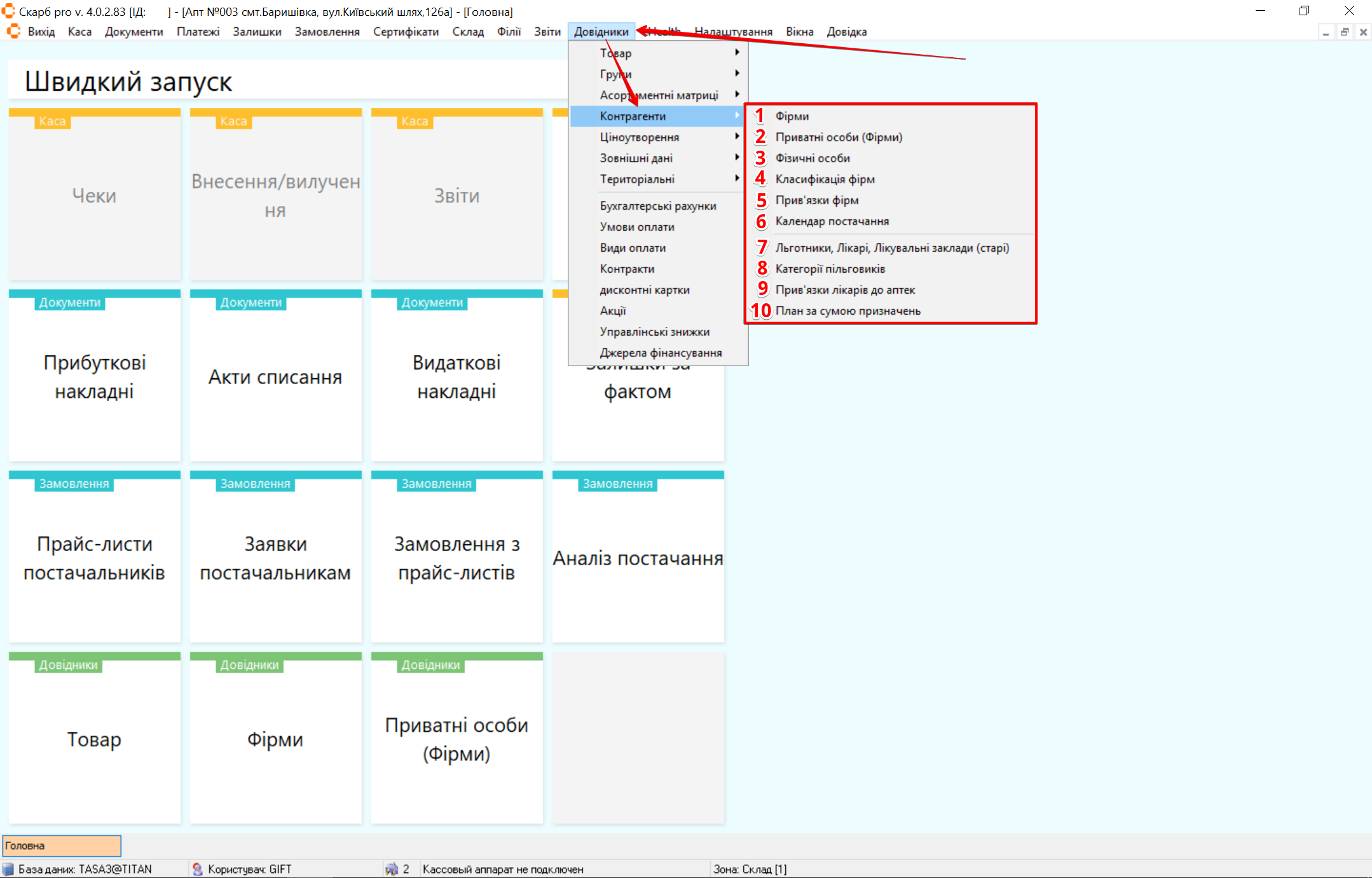1372x878 pixels.
Task: Choose Календар постачання submenu item
Action: point(832,221)
